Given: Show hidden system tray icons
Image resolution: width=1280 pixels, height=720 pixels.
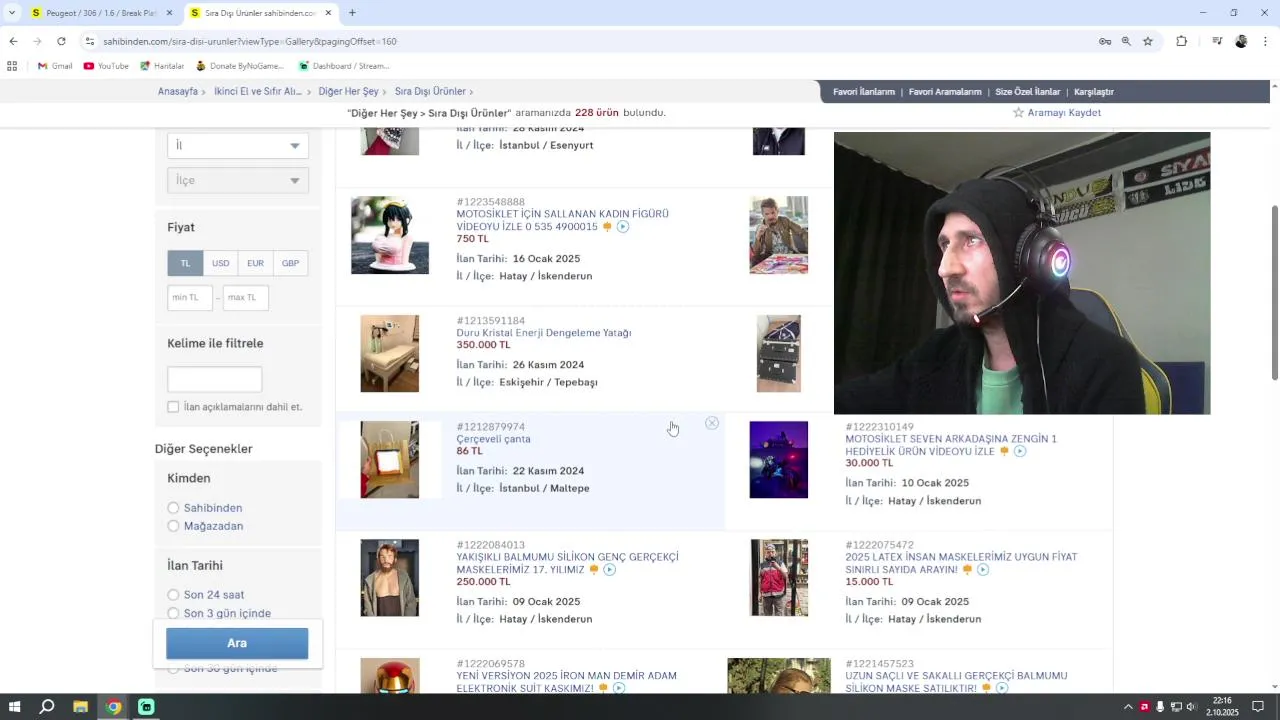Looking at the screenshot, I should click(x=1129, y=707).
